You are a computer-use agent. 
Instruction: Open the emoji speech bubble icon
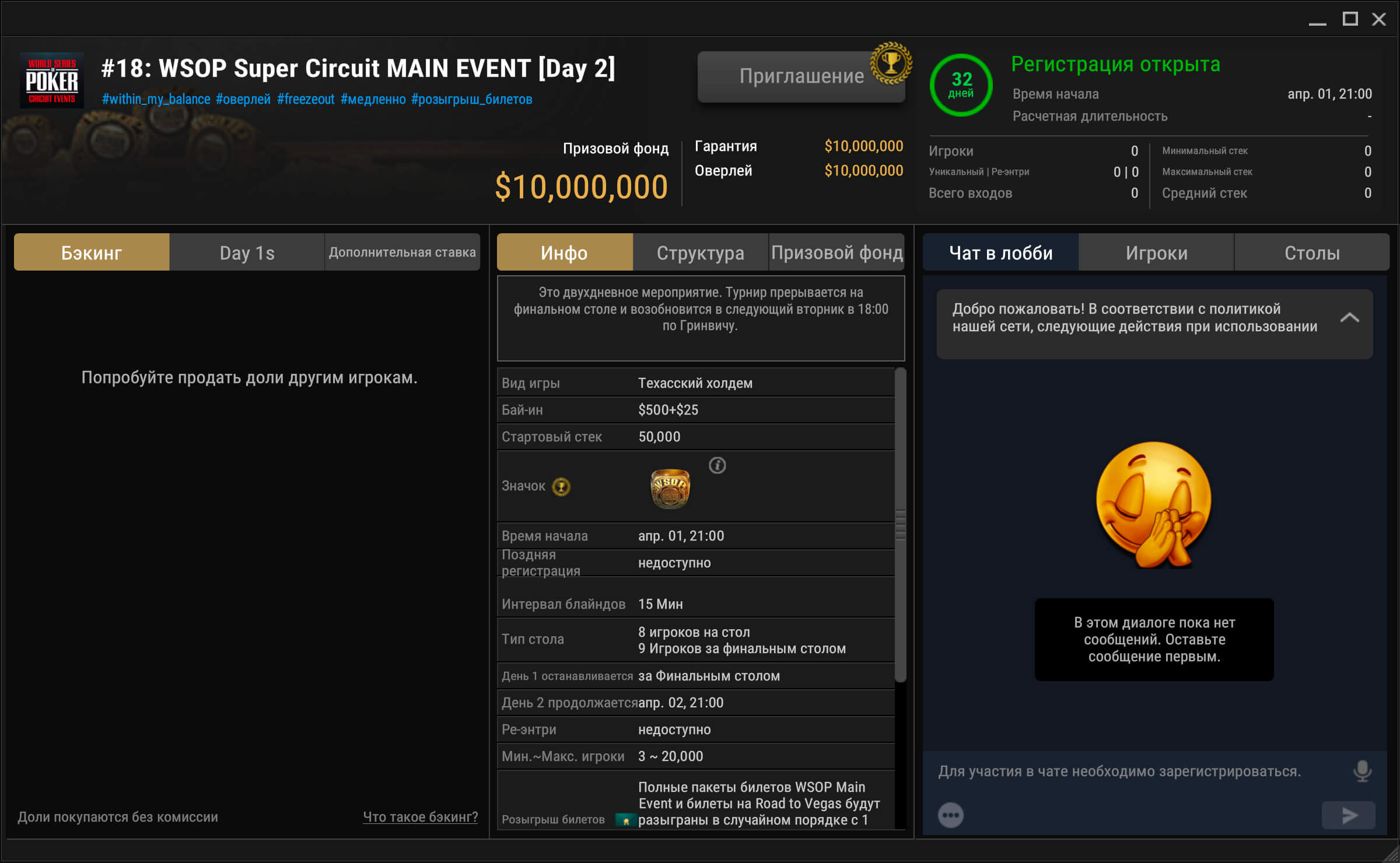click(950, 815)
